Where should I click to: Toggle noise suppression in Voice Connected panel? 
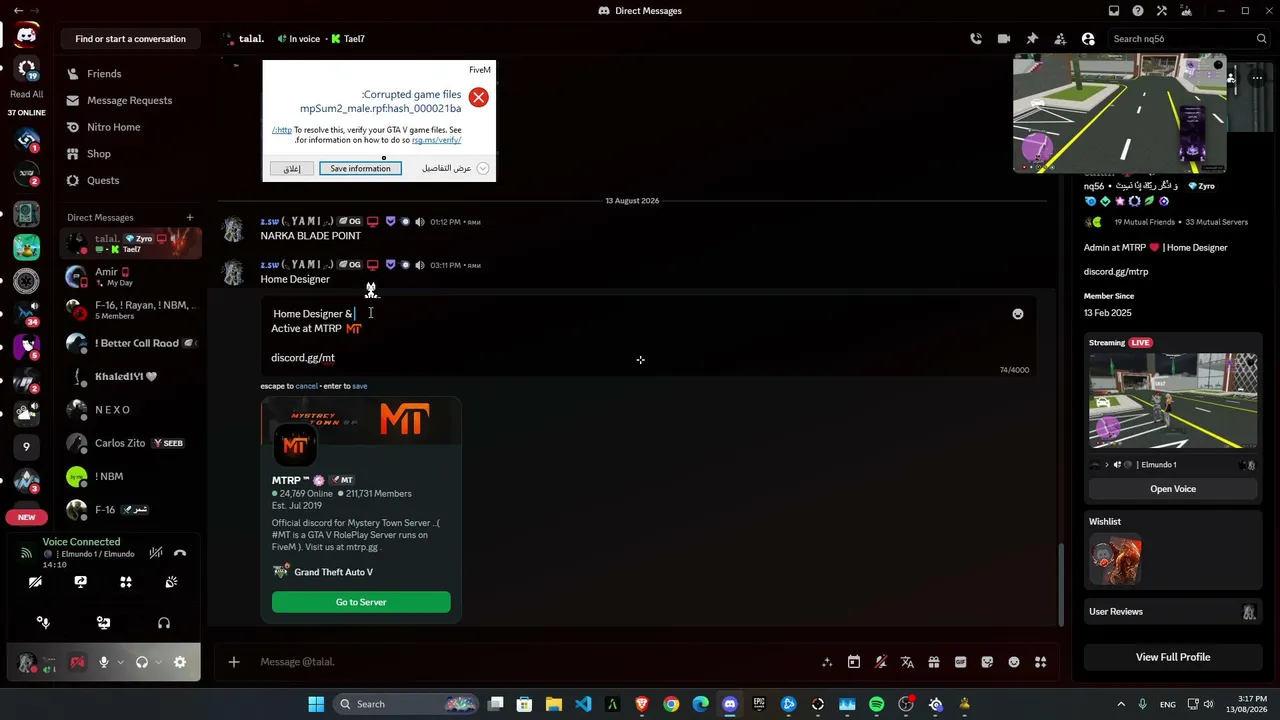click(x=156, y=552)
